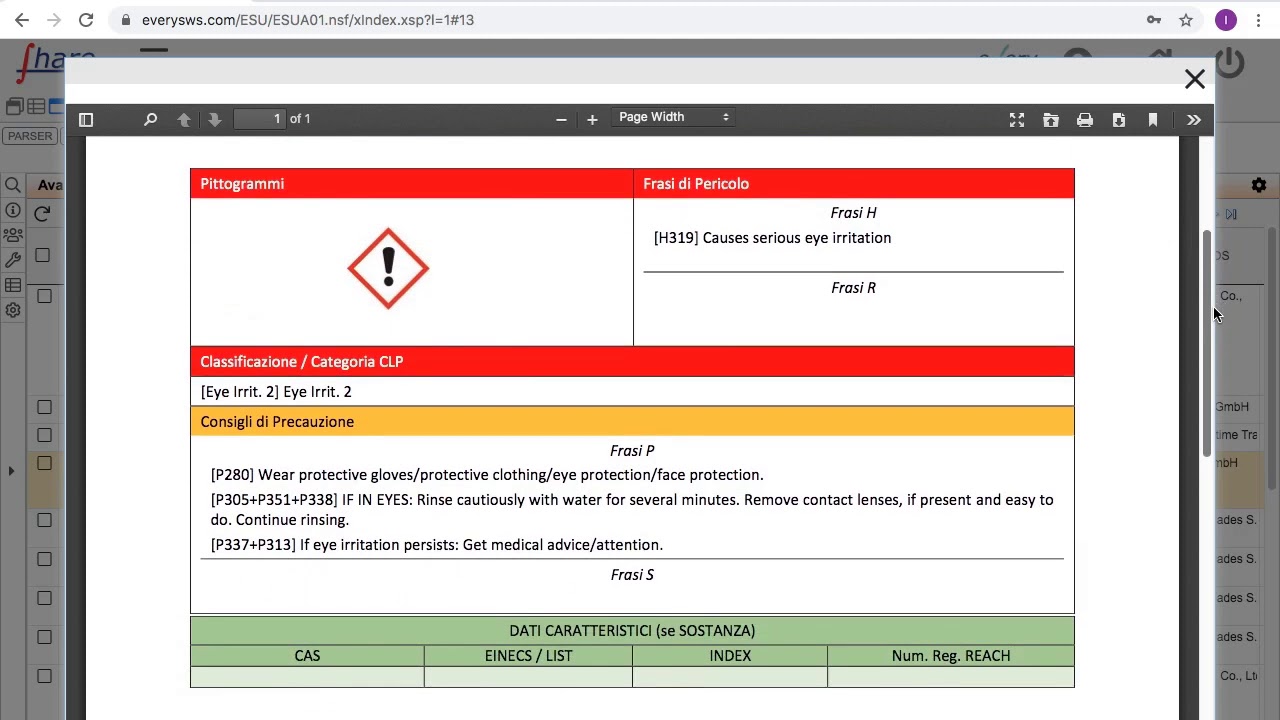Go to next page arrow
The image size is (1280, 720).
[214, 120]
